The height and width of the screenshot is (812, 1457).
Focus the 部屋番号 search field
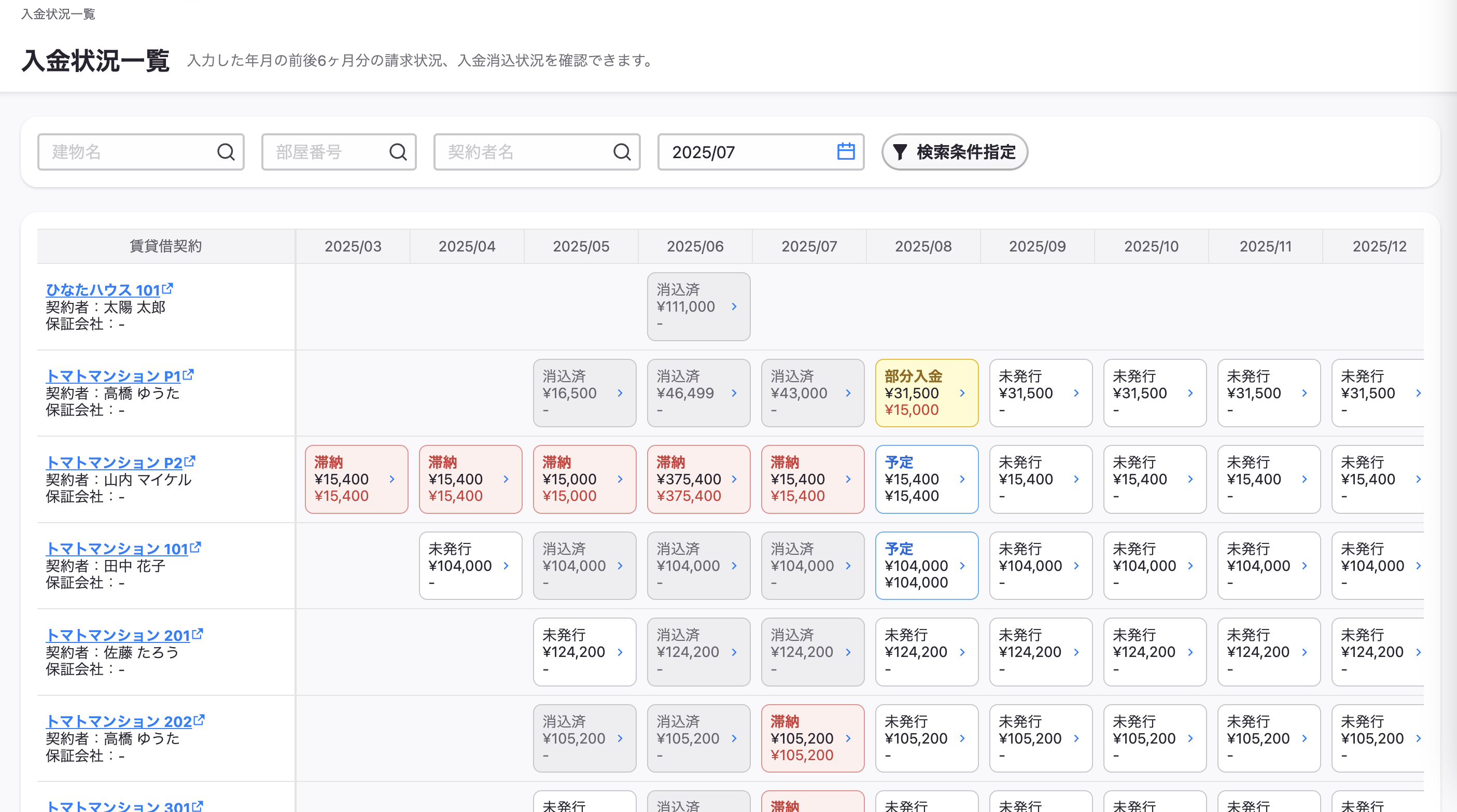(x=339, y=151)
